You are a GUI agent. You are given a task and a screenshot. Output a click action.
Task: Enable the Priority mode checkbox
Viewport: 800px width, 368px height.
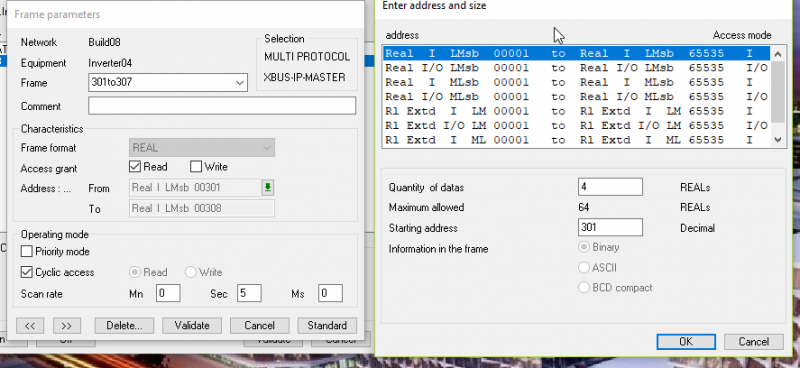[27, 252]
